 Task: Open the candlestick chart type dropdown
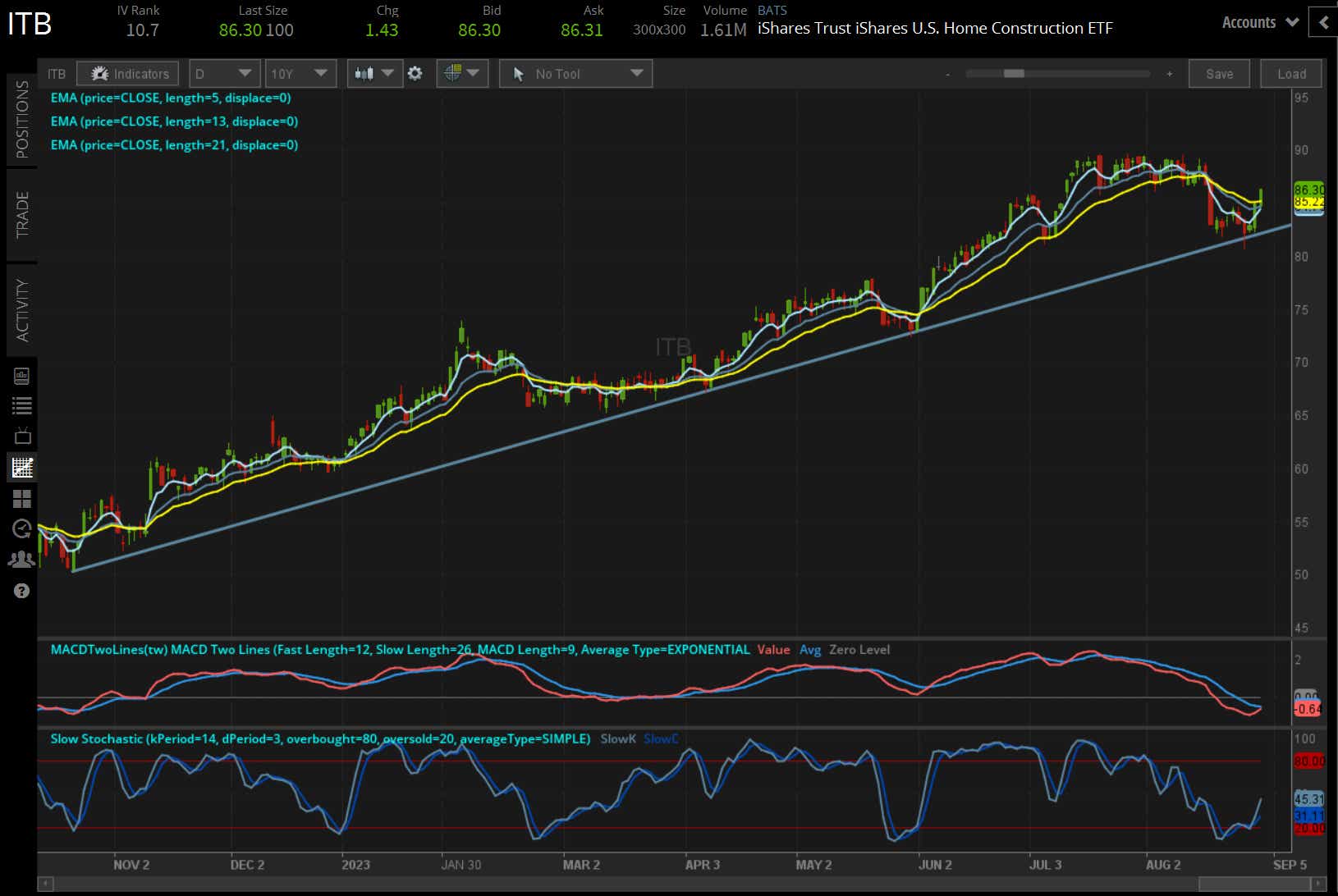[x=373, y=74]
